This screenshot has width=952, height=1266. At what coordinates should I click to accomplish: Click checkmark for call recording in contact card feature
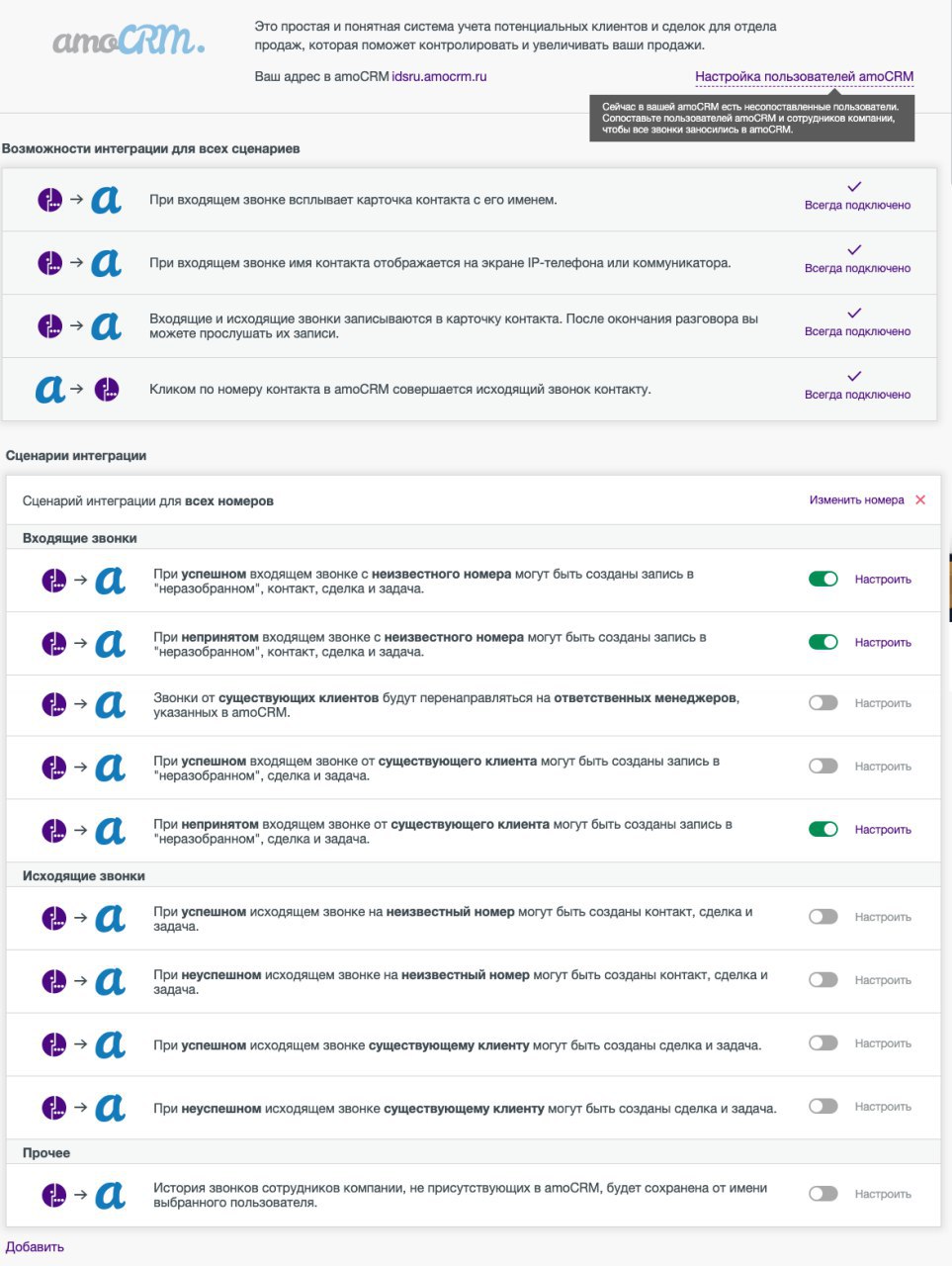pyautogui.click(x=855, y=314)
